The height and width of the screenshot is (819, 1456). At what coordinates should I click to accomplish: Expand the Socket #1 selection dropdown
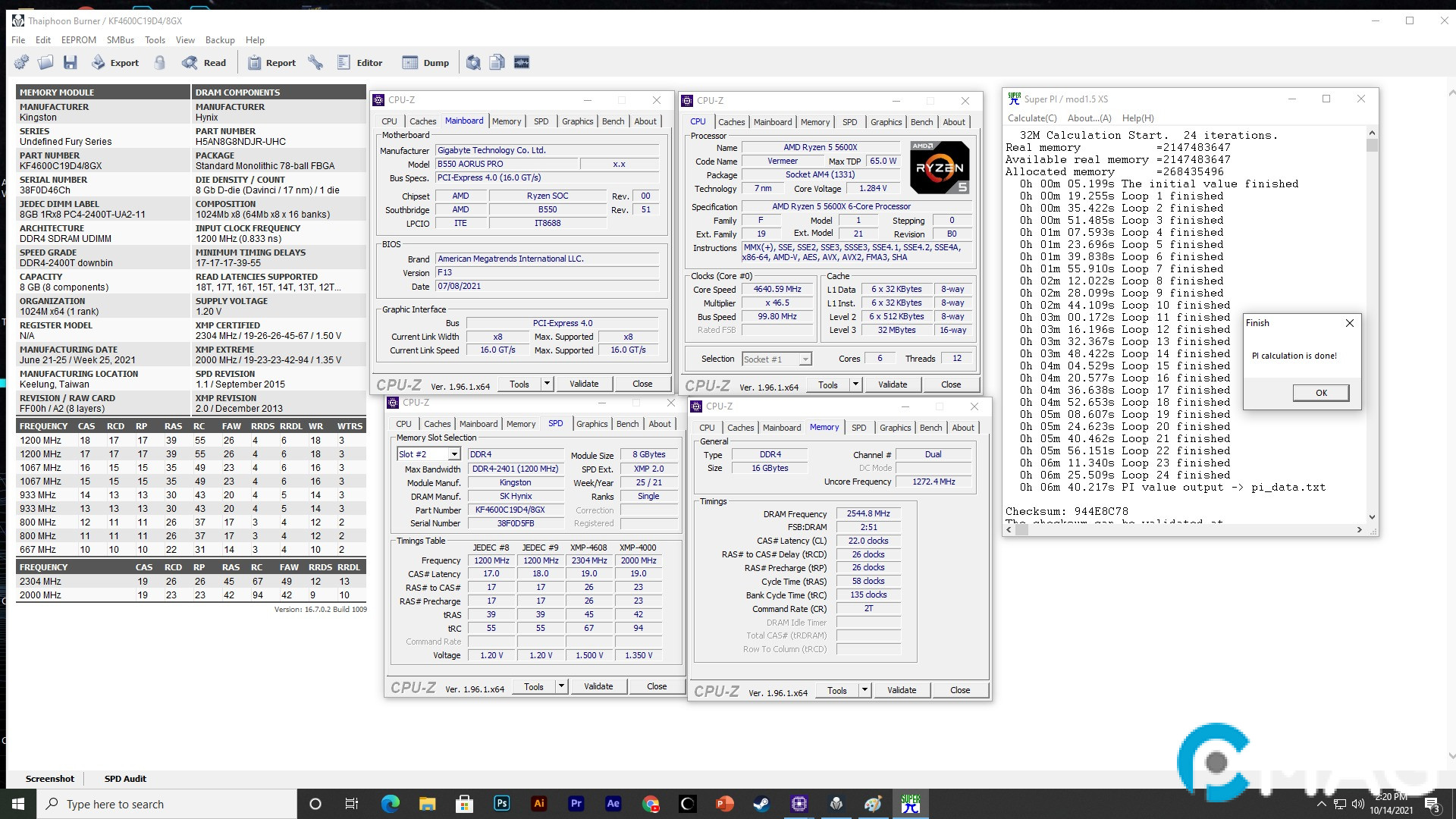click(805, 359)
